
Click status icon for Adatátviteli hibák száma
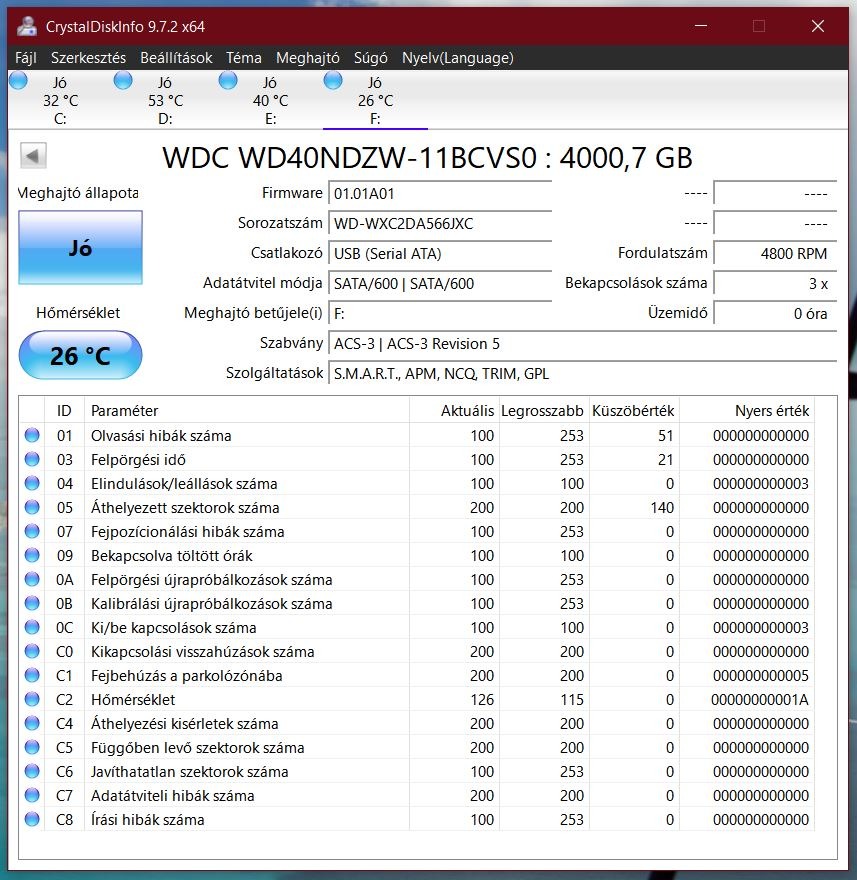click(32, 795)
